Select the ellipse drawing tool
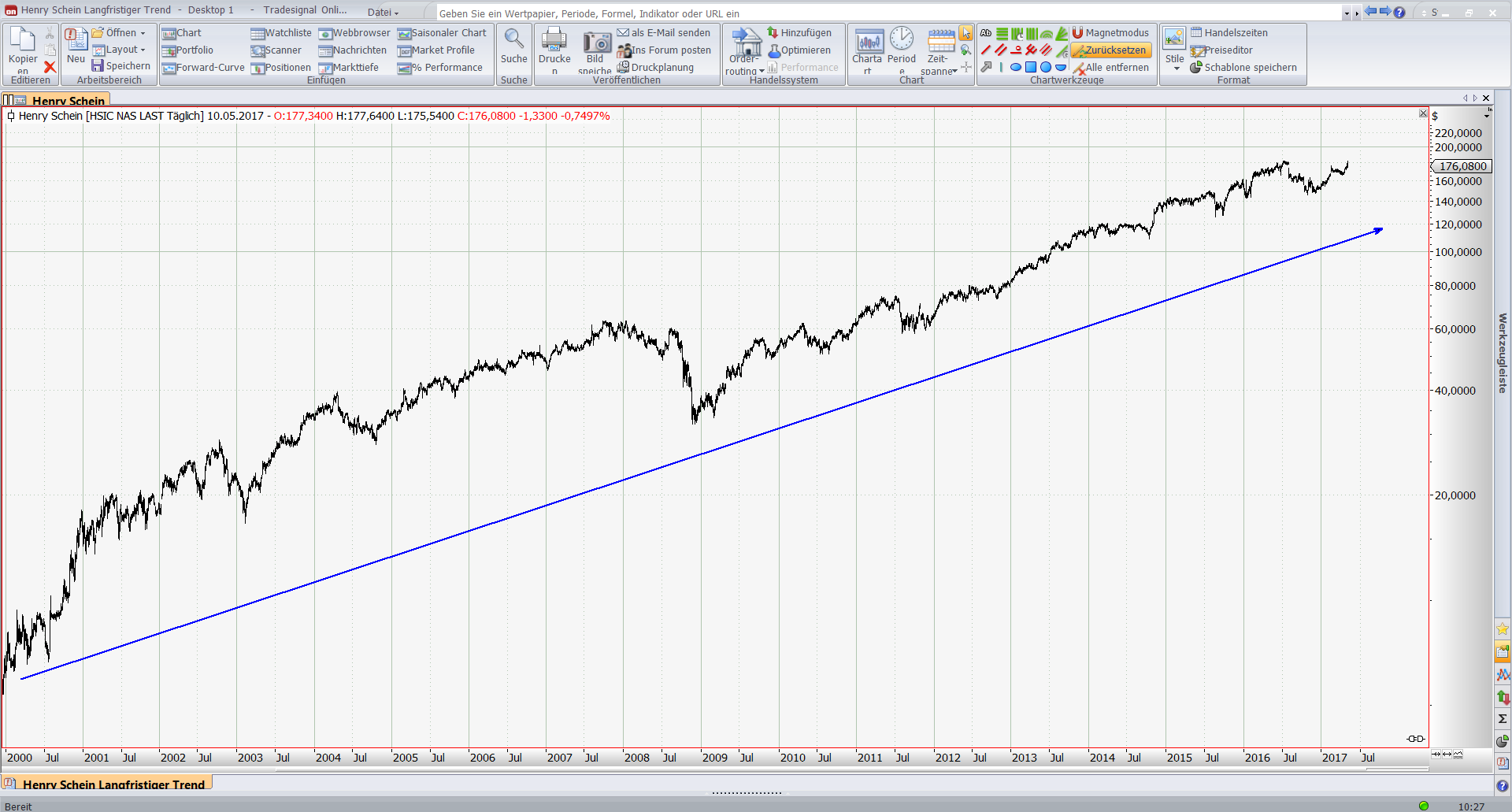1512x812 pixels. (1016, 68)
